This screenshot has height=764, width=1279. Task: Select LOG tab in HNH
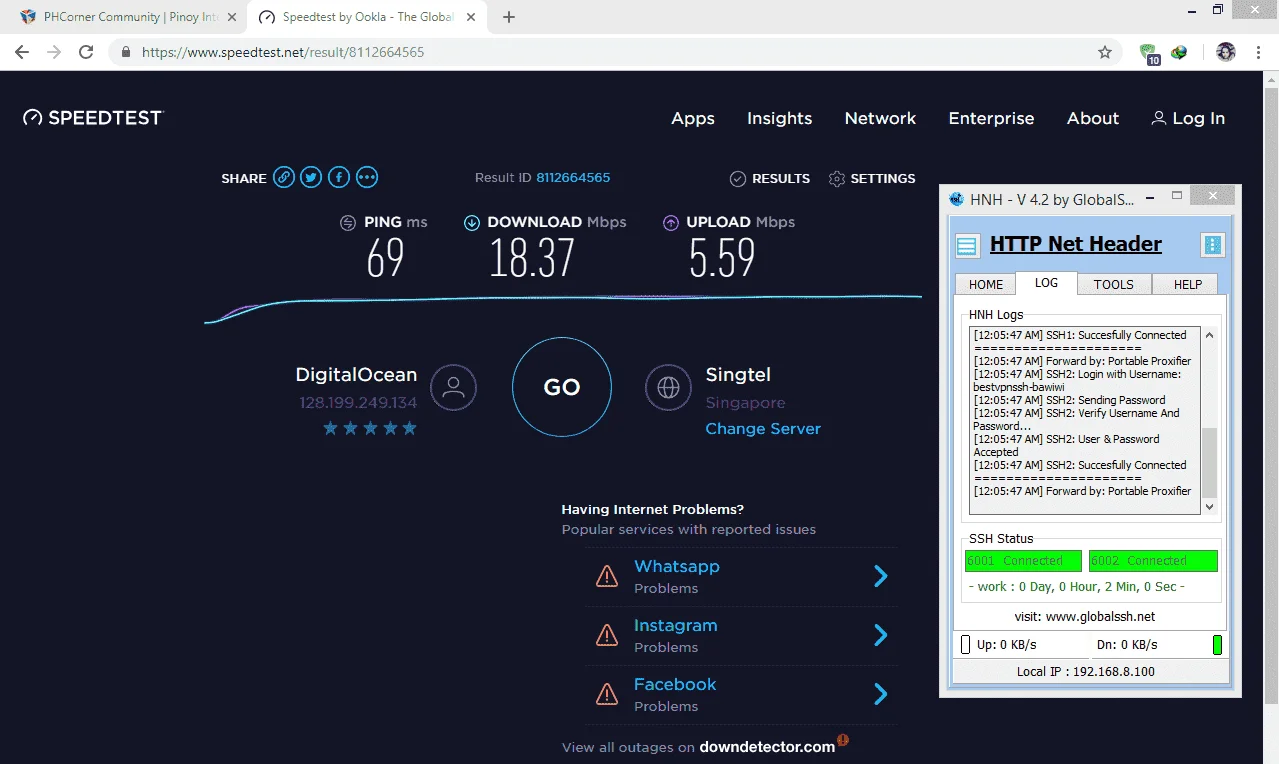[x=1046, y=283]
